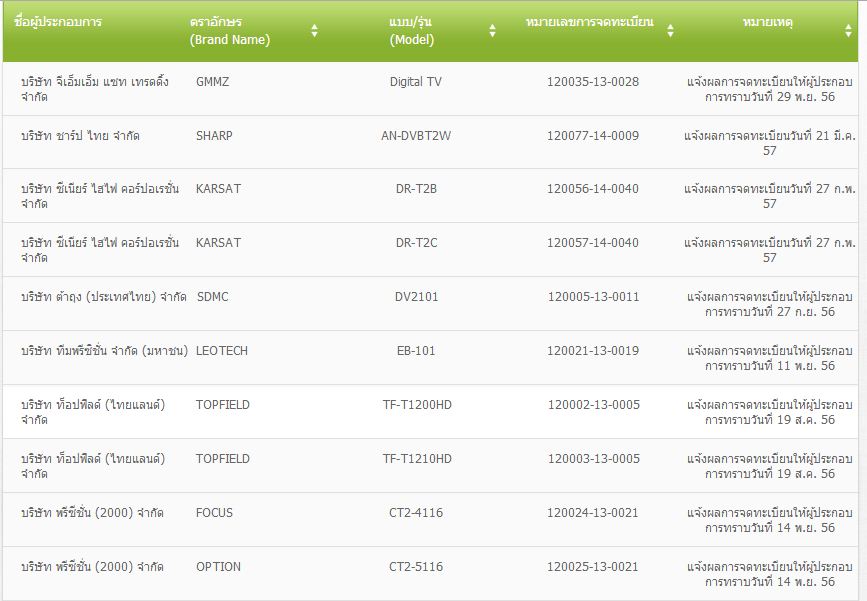Click registration number 120057-14-0040
The height and width of the screenshot is (601, 867).
pyautogui.click(x=593, y=243)
